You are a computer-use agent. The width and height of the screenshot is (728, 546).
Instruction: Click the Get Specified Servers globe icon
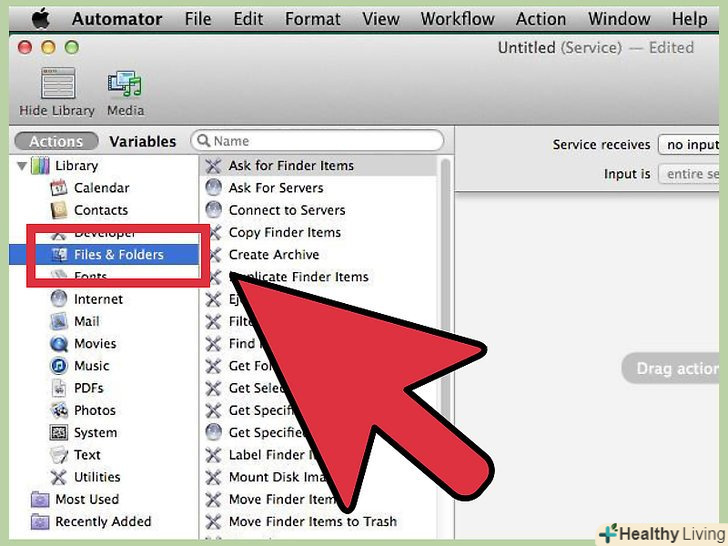click(x=214, y=432)
